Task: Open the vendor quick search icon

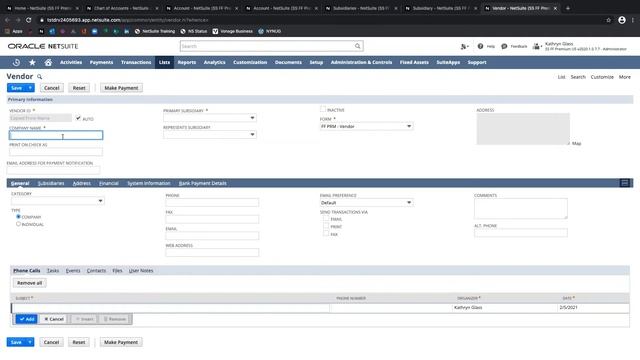Action: click(40, 77)
